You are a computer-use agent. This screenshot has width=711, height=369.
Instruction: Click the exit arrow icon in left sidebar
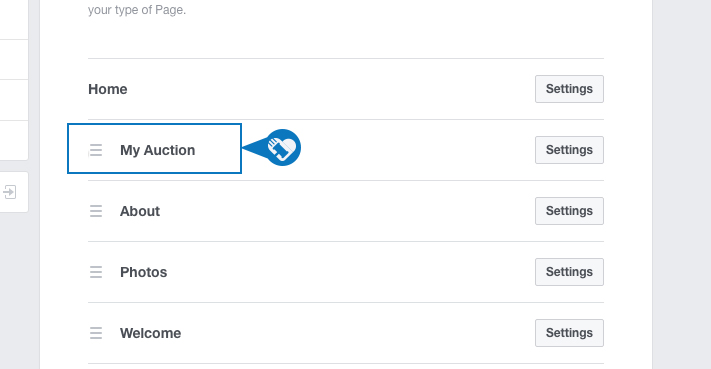pos(10,192)
